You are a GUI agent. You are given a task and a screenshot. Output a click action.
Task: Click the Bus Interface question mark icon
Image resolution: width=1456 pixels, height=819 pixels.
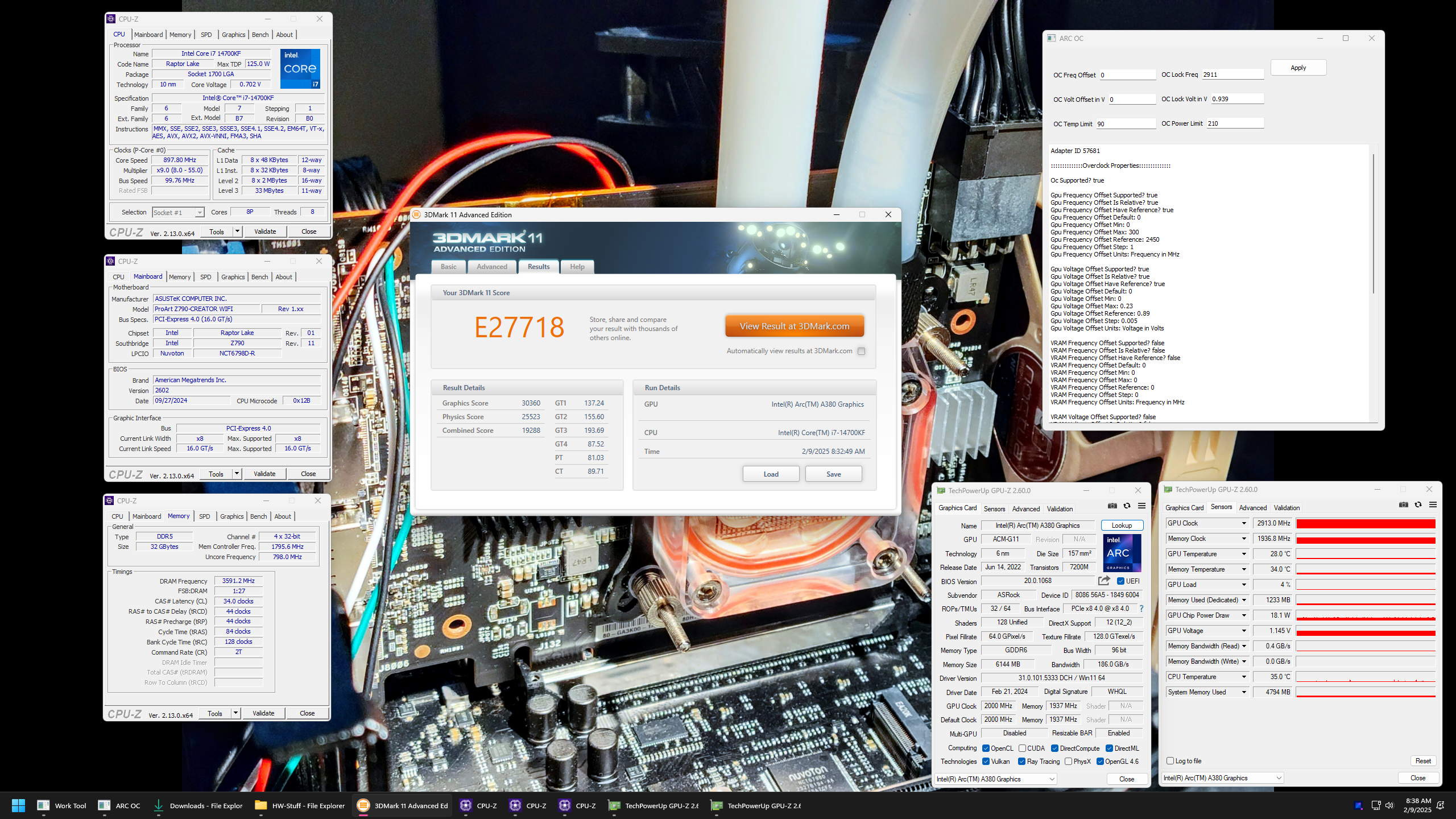click(1141, 609)
